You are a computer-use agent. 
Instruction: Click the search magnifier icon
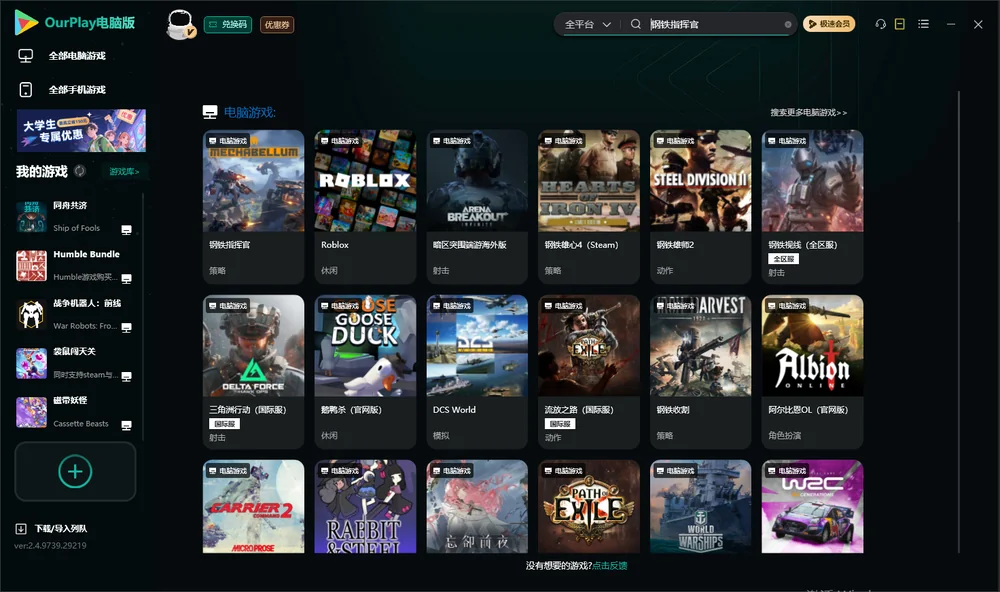tap(635, 24)
